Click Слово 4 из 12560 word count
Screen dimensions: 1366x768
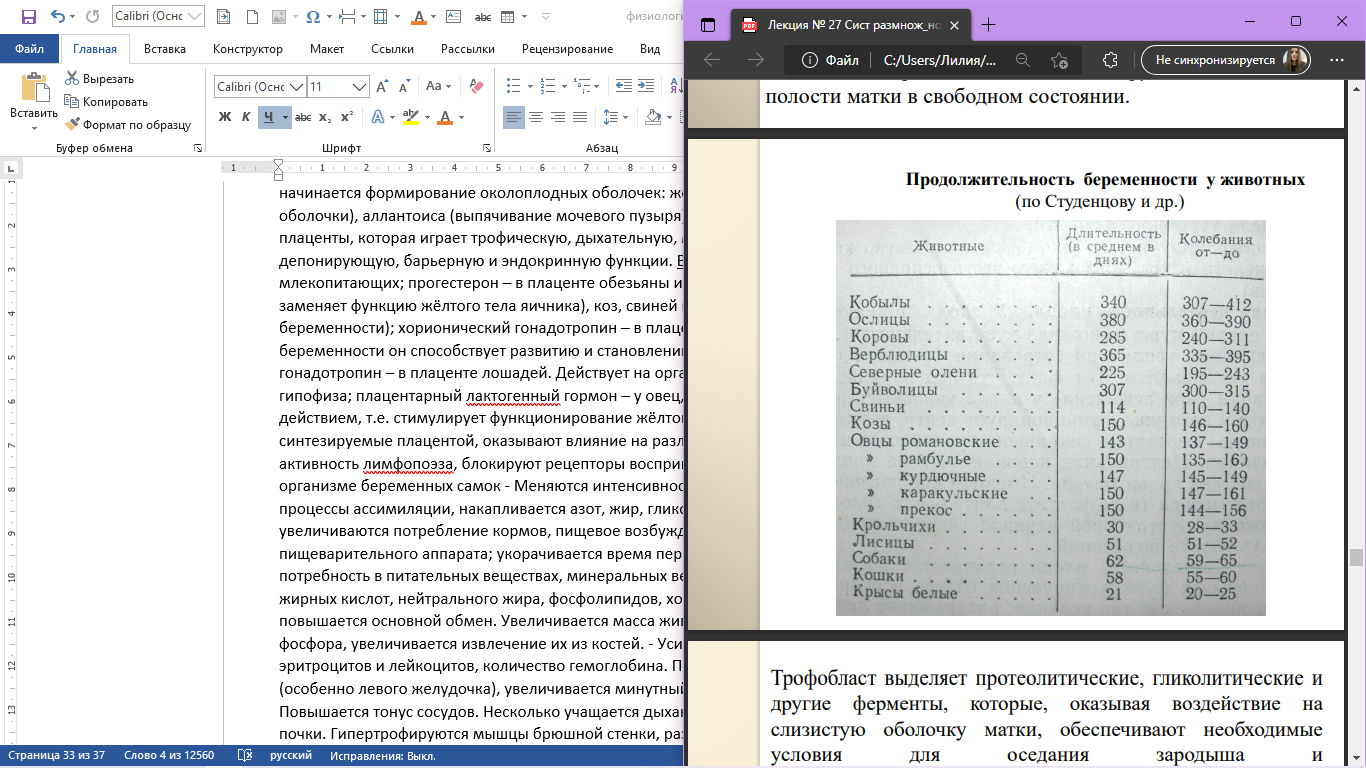pos(169,756)
